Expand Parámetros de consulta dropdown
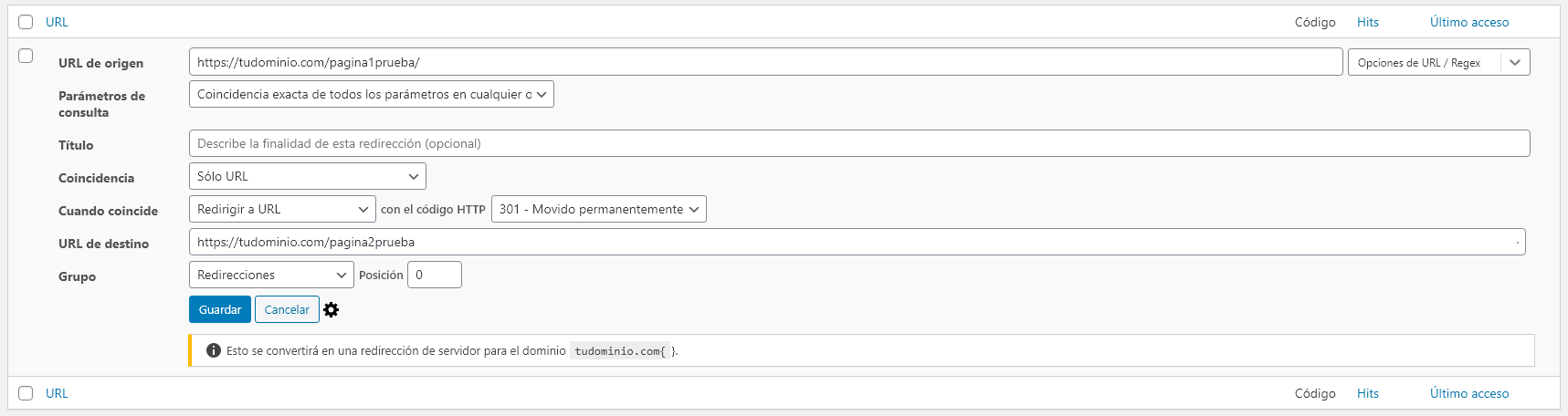 [x=371, y=94]
